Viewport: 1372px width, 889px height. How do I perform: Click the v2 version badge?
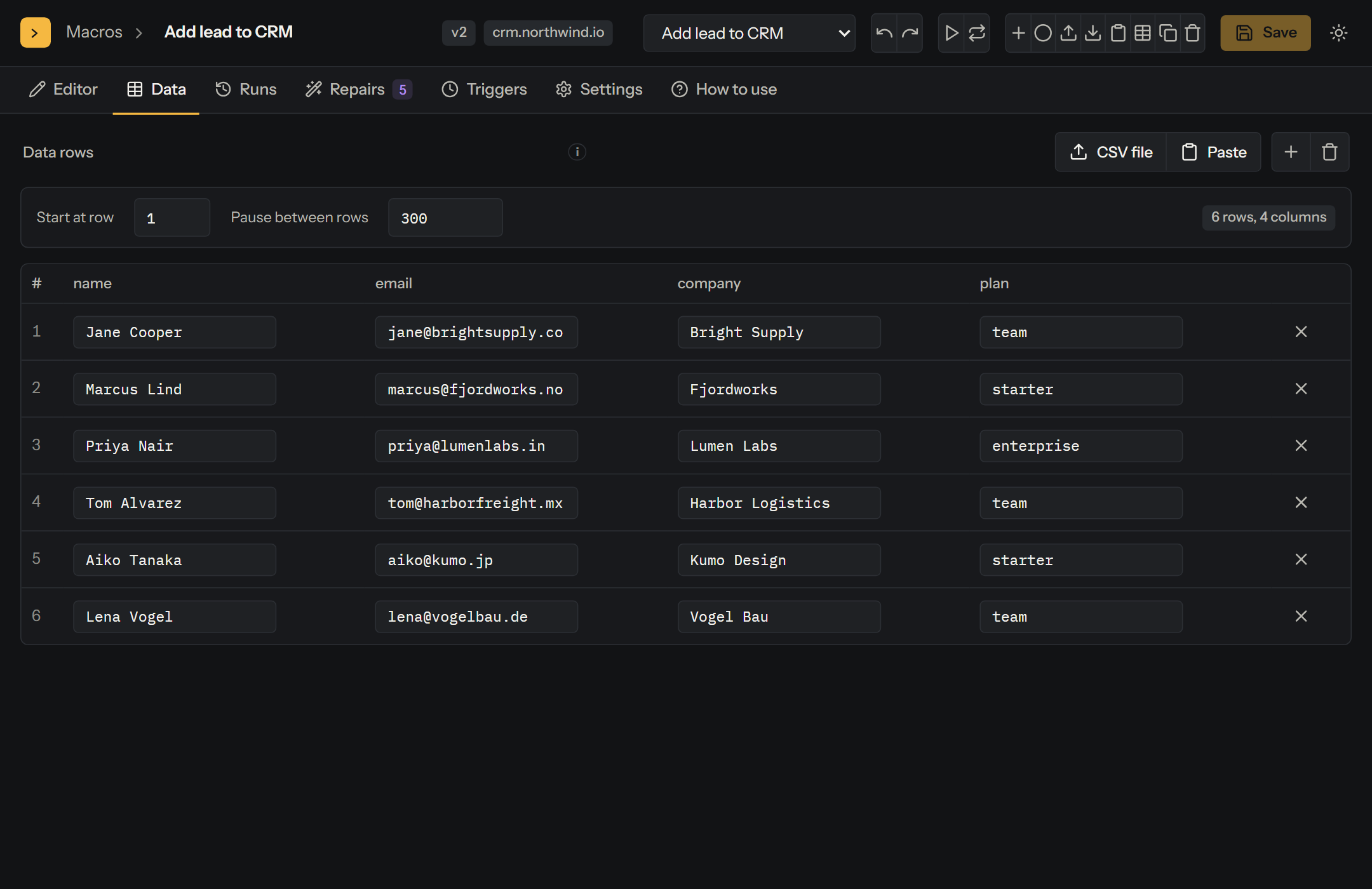pyautogui.click(x=459, y=32)
